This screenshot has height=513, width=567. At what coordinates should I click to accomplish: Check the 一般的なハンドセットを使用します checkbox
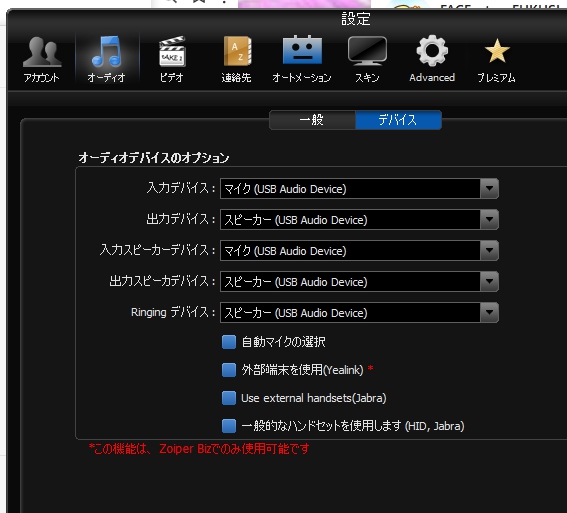pyautogui.click(x=229, y=426)
